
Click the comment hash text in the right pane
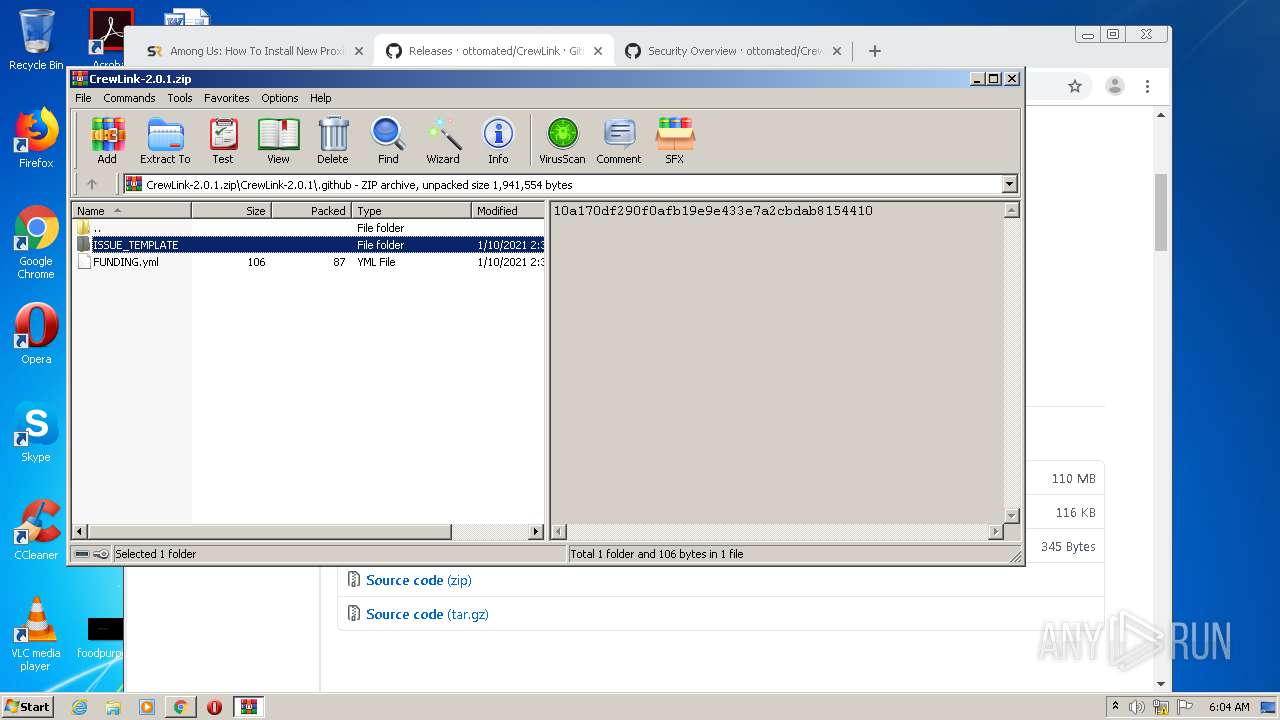[x=713, y=211]
